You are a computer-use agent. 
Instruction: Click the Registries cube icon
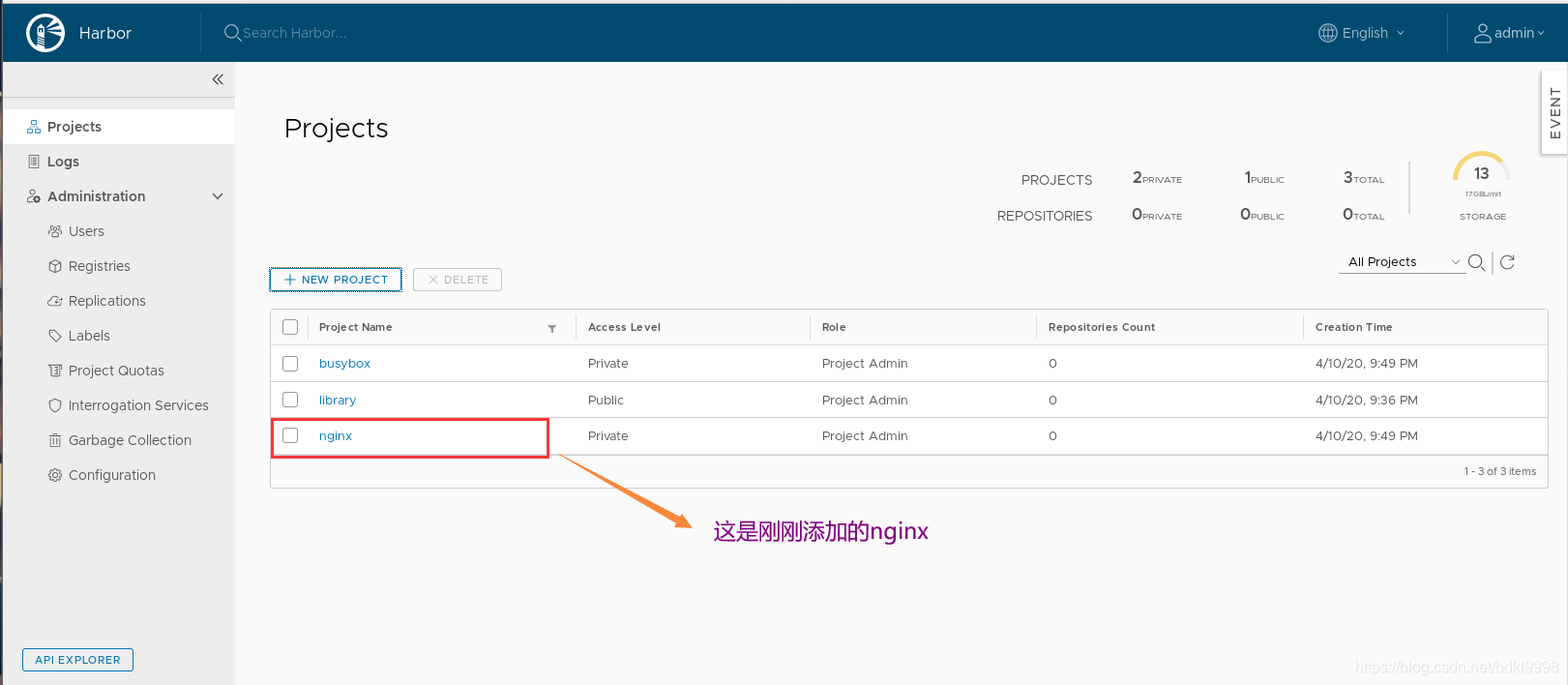(x=55, y=266)
